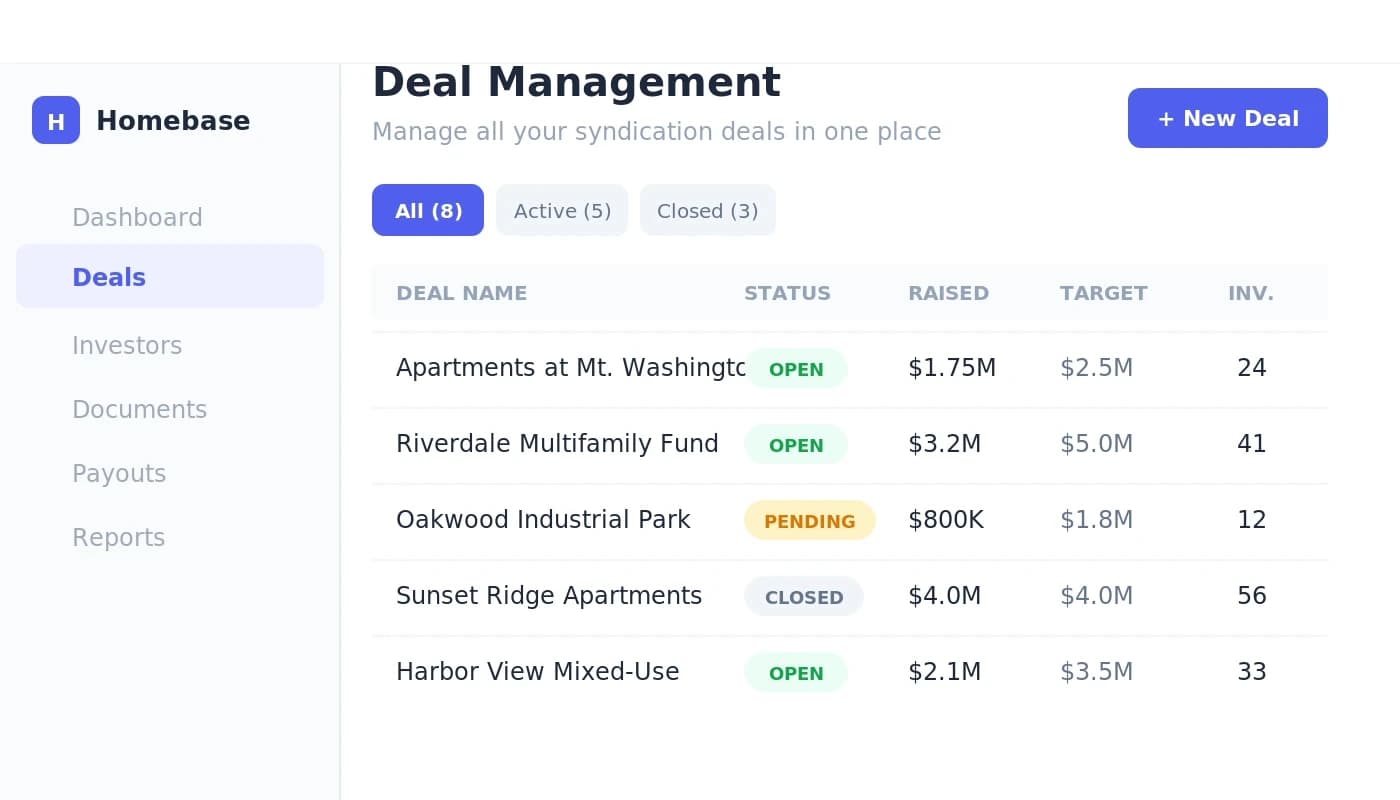1400x800 pixels.
Task: Open the Riverdale Multifamily Fund deal
Action: pyautogui.click(x=558, y=443)
